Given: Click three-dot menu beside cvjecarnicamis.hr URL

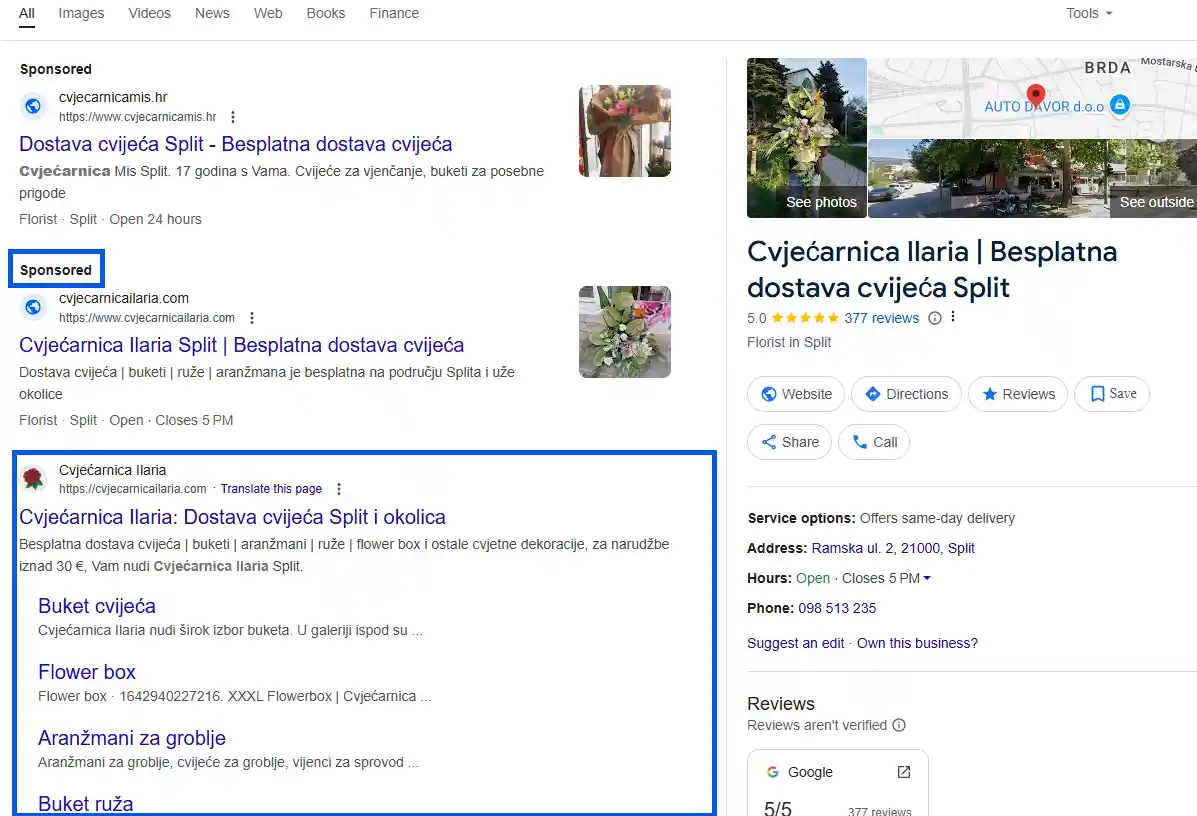Looking at the screenshot, I should pos(234,117).
